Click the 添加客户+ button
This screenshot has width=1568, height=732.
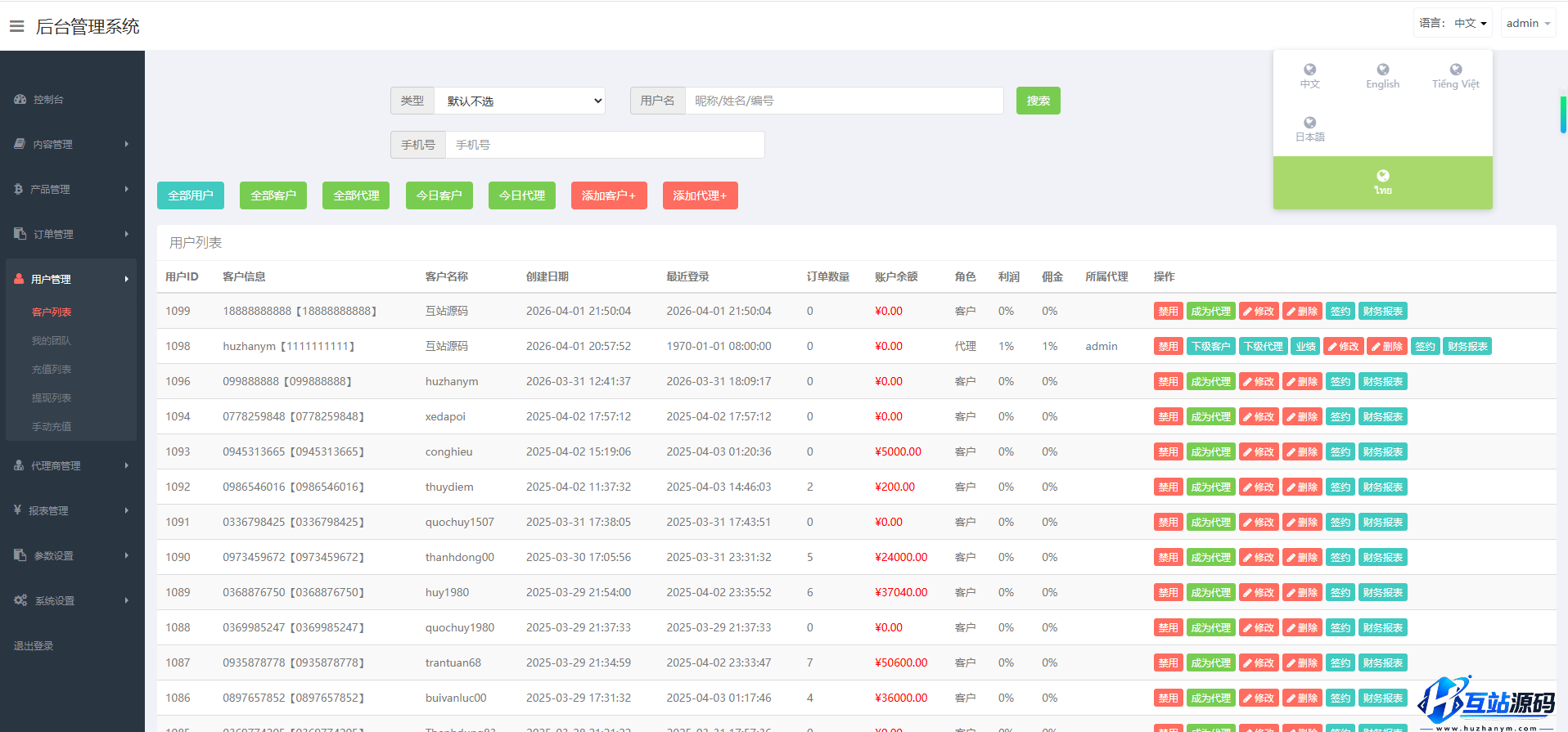pos(608,196)
